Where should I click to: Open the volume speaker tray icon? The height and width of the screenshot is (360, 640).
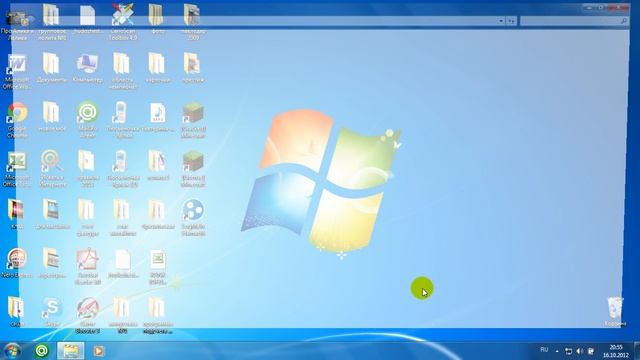pos(580,351)
